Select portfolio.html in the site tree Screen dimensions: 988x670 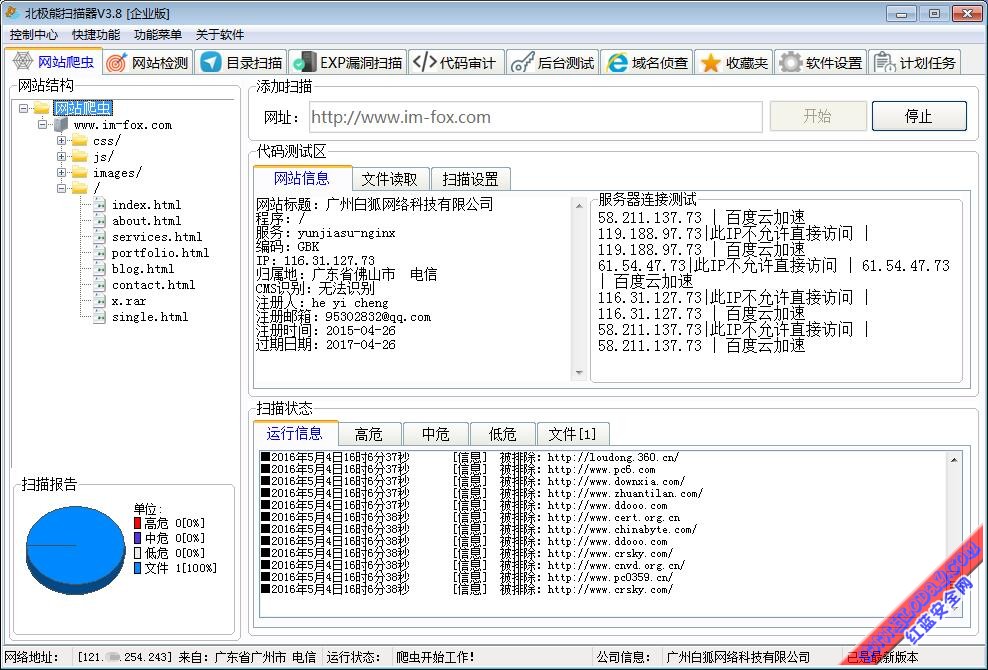click(161, 253)
